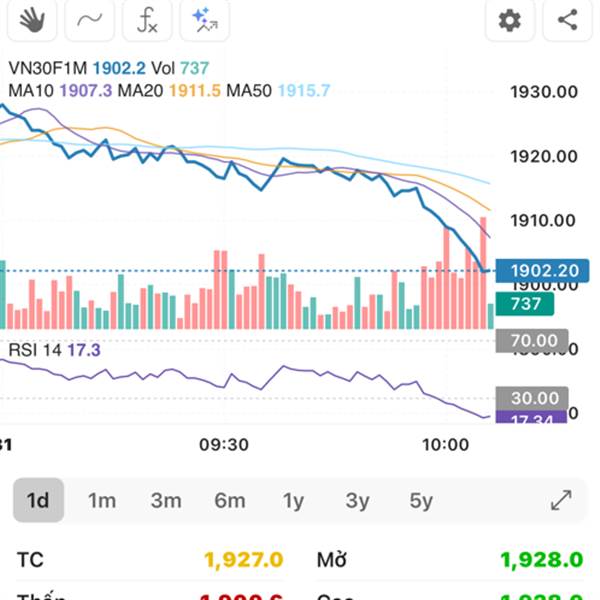Select the 1d timeframe tab
Image resolution: width=600 pixels, height=600 pixels.
tap(38, 500)
